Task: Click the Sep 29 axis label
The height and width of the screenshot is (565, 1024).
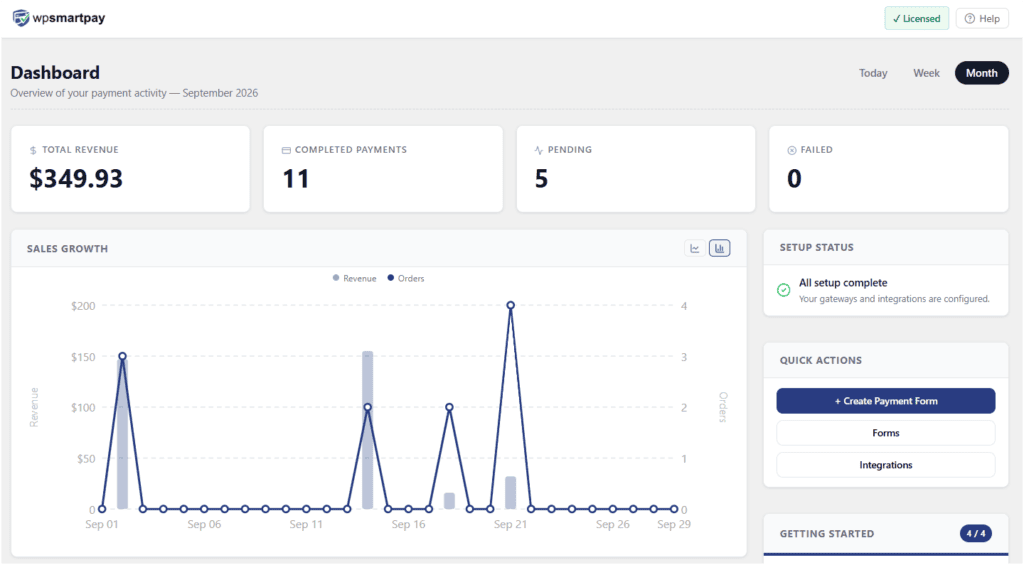Action: pos(674,525)
